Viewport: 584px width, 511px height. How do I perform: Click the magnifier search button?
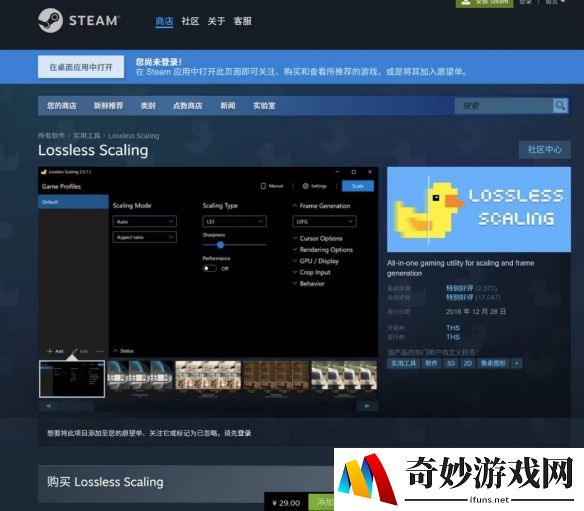[x=560, y=106]
